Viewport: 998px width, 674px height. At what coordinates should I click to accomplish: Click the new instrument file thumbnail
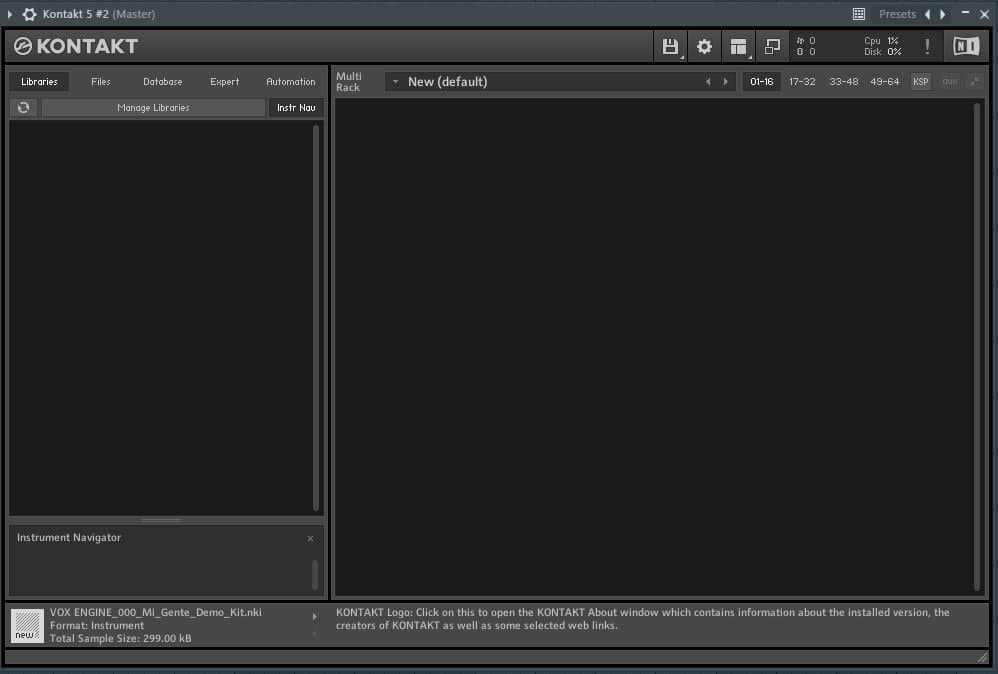pyautogui.click(x=27, y=625)
